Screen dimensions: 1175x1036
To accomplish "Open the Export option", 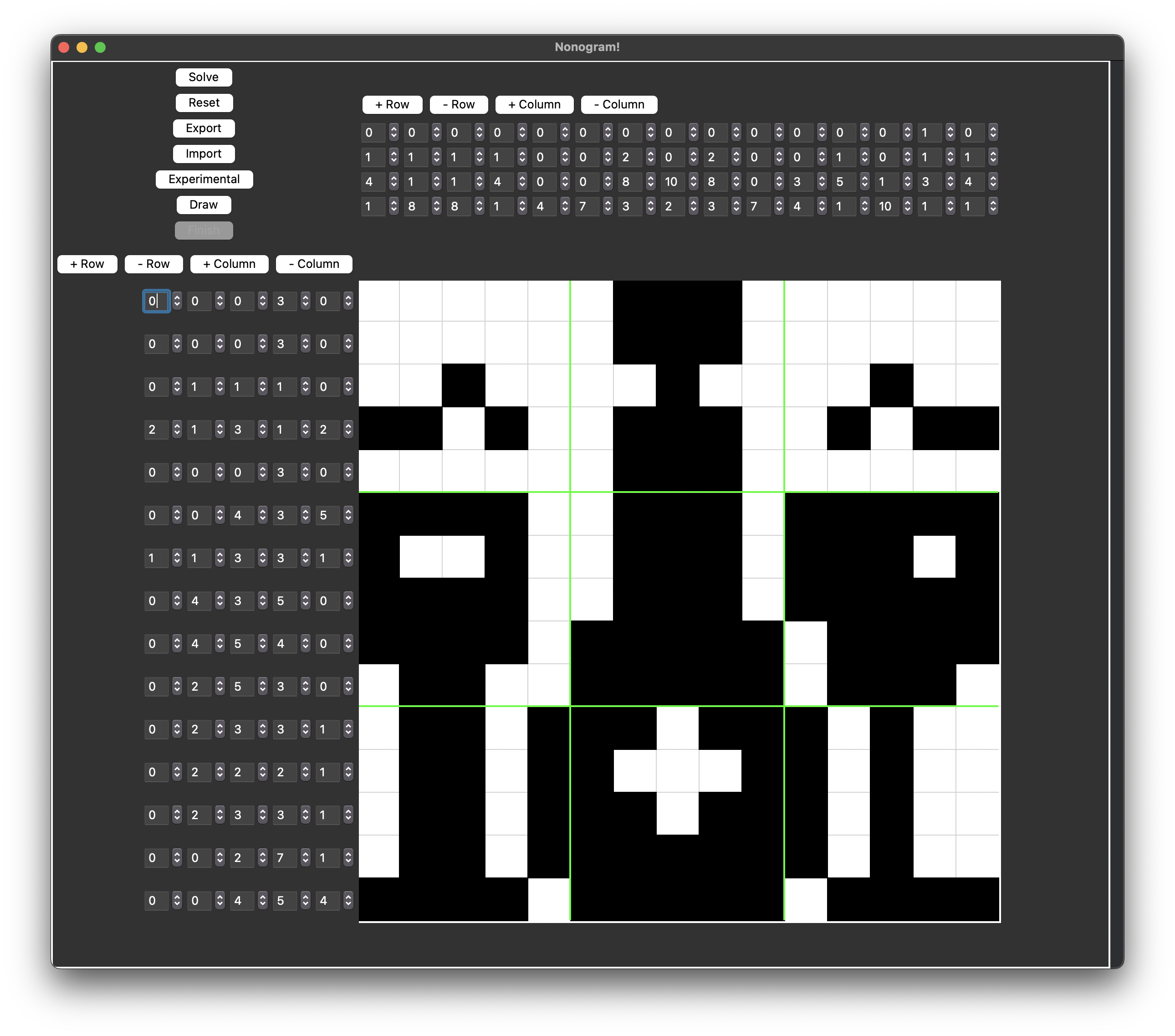I will pos(204,128).
